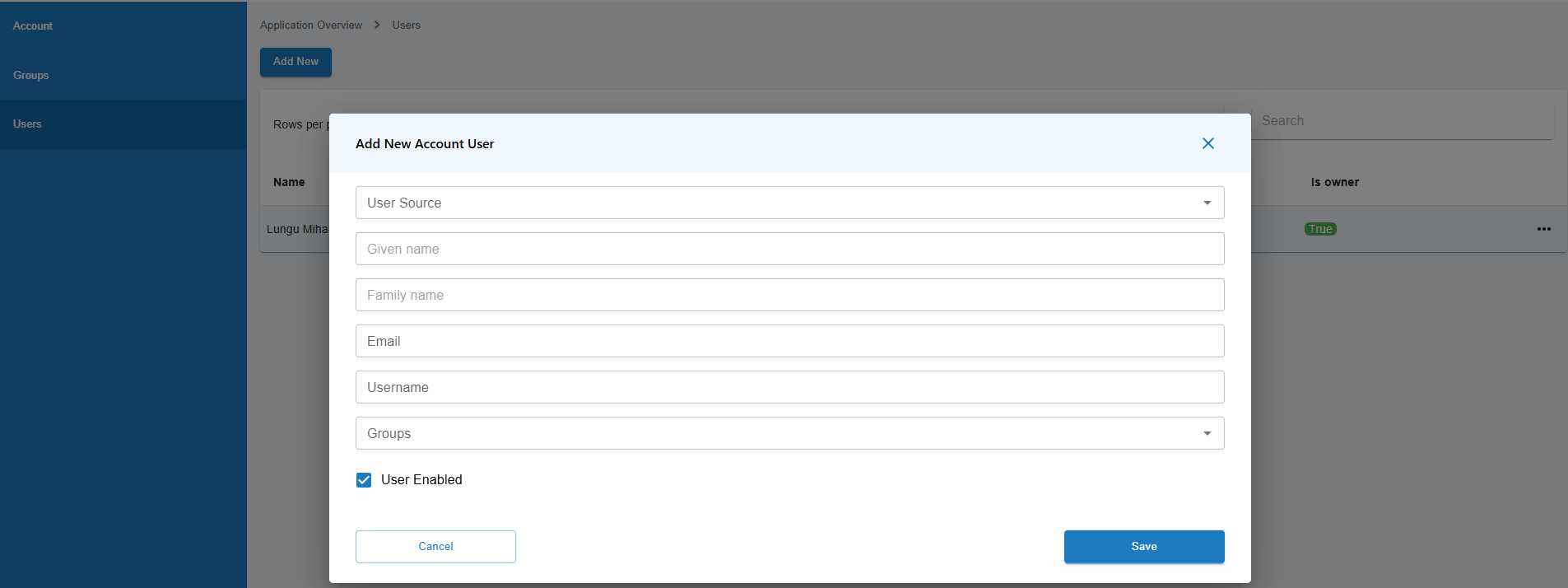Expand the Groups dropdown arrow
1568x588 pixels.
pyautogui.click(x=1207, y=433)
